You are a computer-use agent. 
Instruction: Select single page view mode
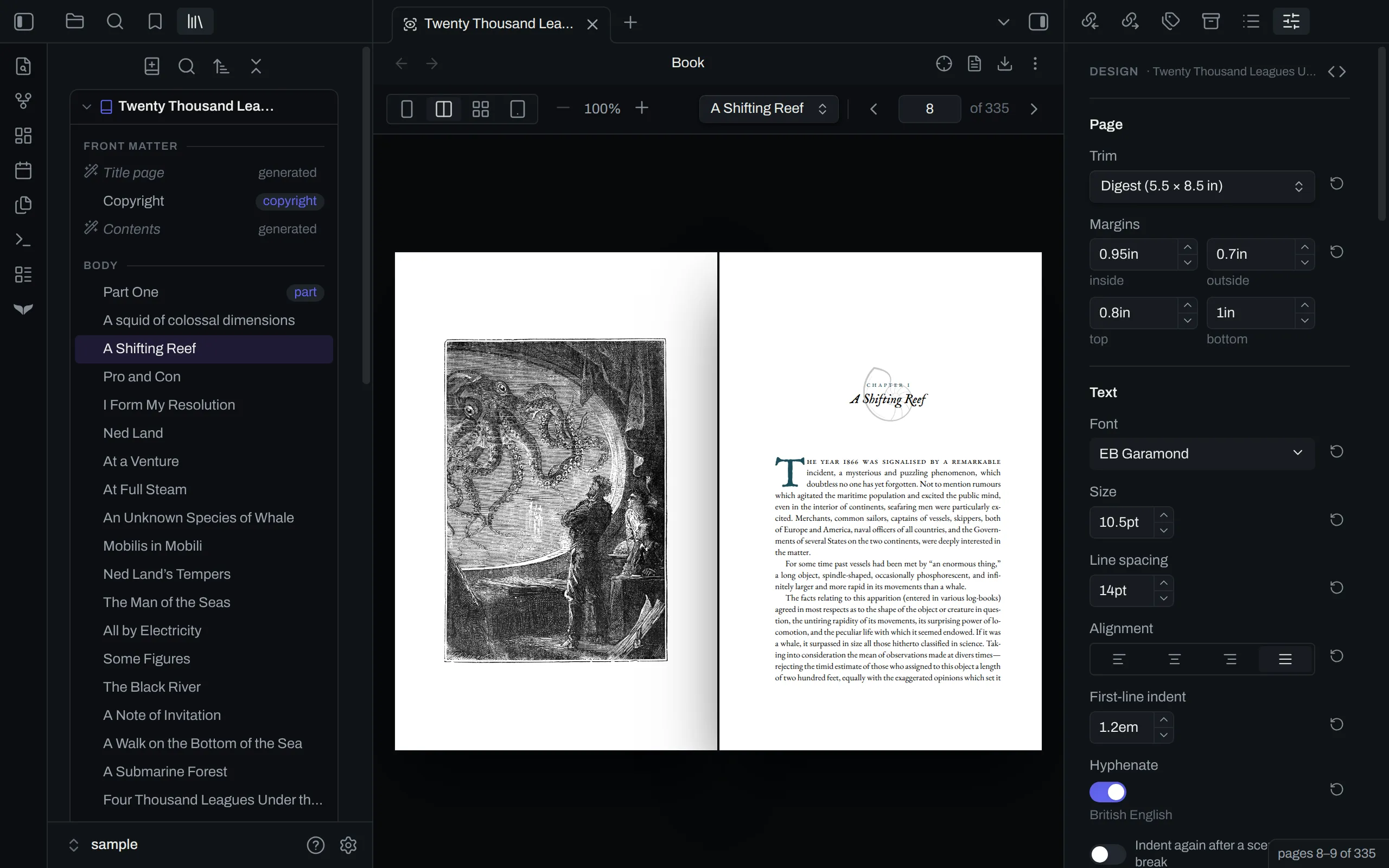[407, 109]
